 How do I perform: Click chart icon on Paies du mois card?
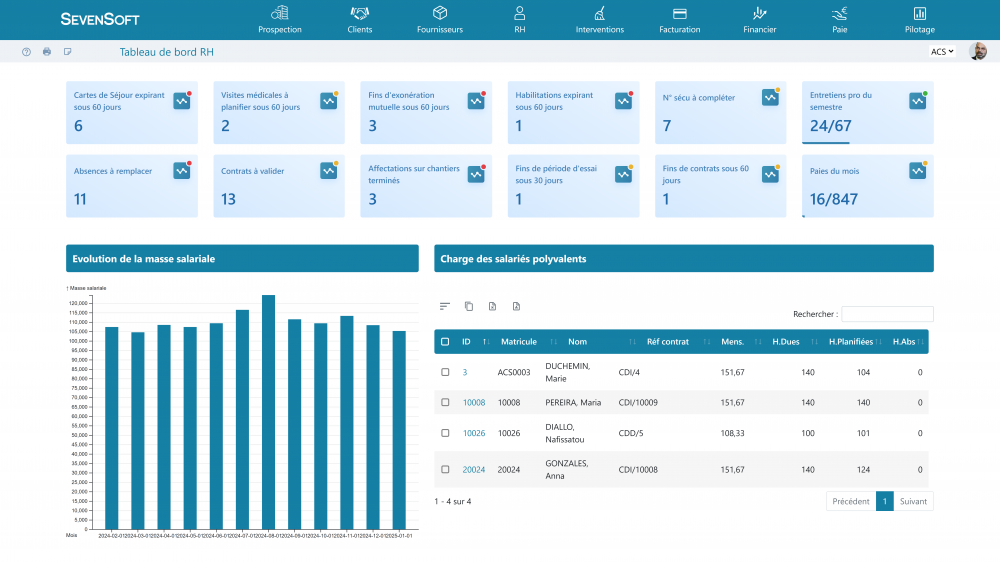tap(917, 171)
